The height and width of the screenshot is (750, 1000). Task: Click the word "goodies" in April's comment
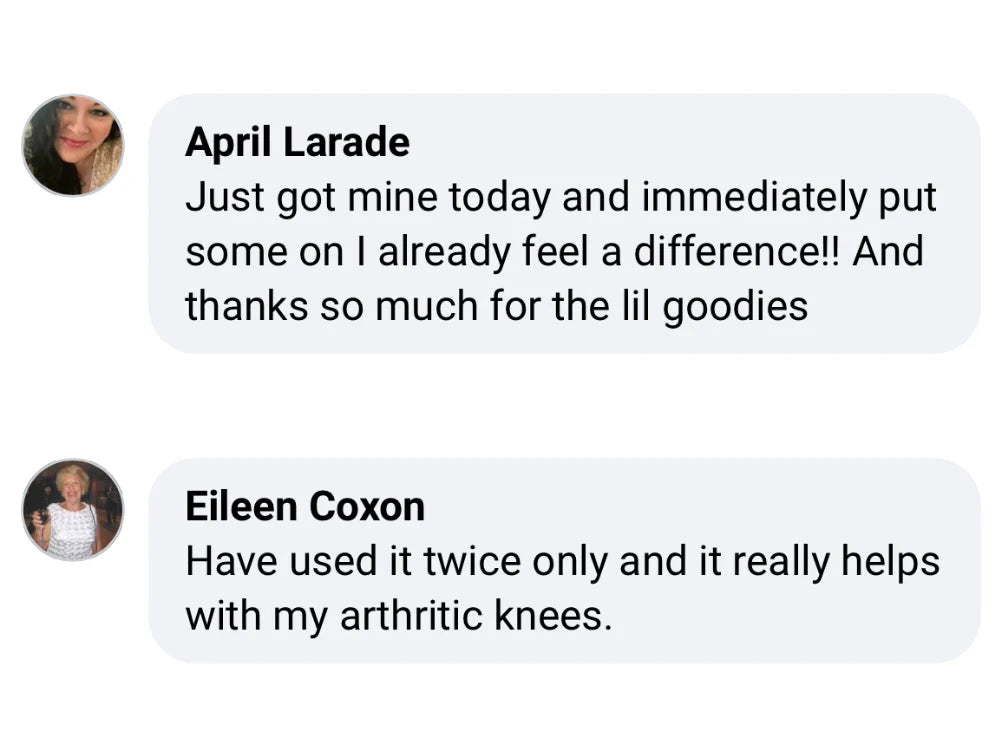[x=735, y=307]
